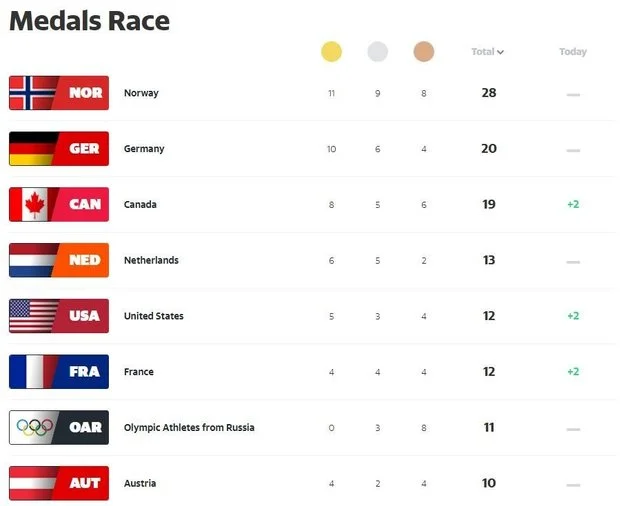Click the Olympic rings OAR badge
Screen dimensions: 630x506
pos(57,427)
